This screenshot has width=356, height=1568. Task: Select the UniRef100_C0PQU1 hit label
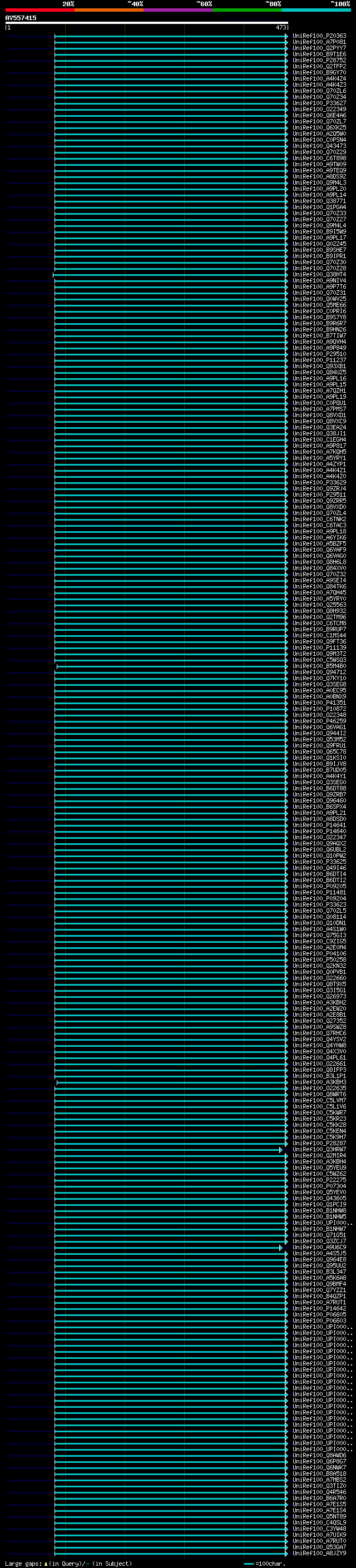coord(319,403)
